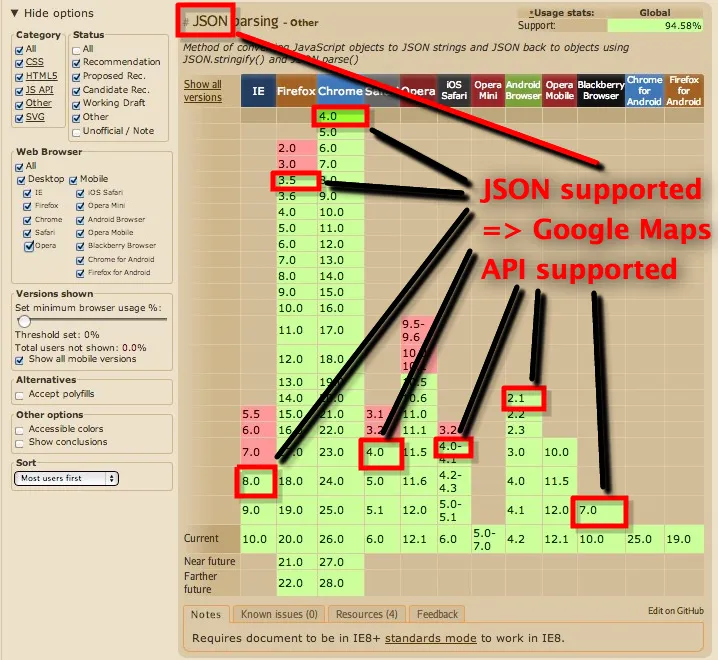Click the Opera Mini 5.0-7.0 cell
This screenshot has width=718, height=660.
(488, 539)
